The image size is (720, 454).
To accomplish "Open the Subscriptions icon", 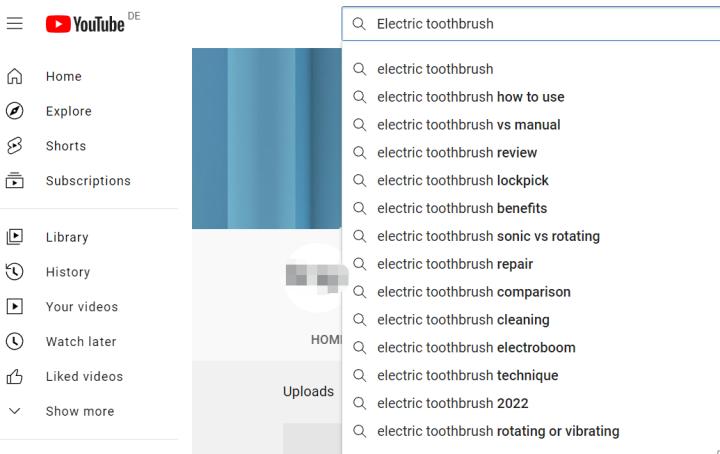I will [15, 181].
